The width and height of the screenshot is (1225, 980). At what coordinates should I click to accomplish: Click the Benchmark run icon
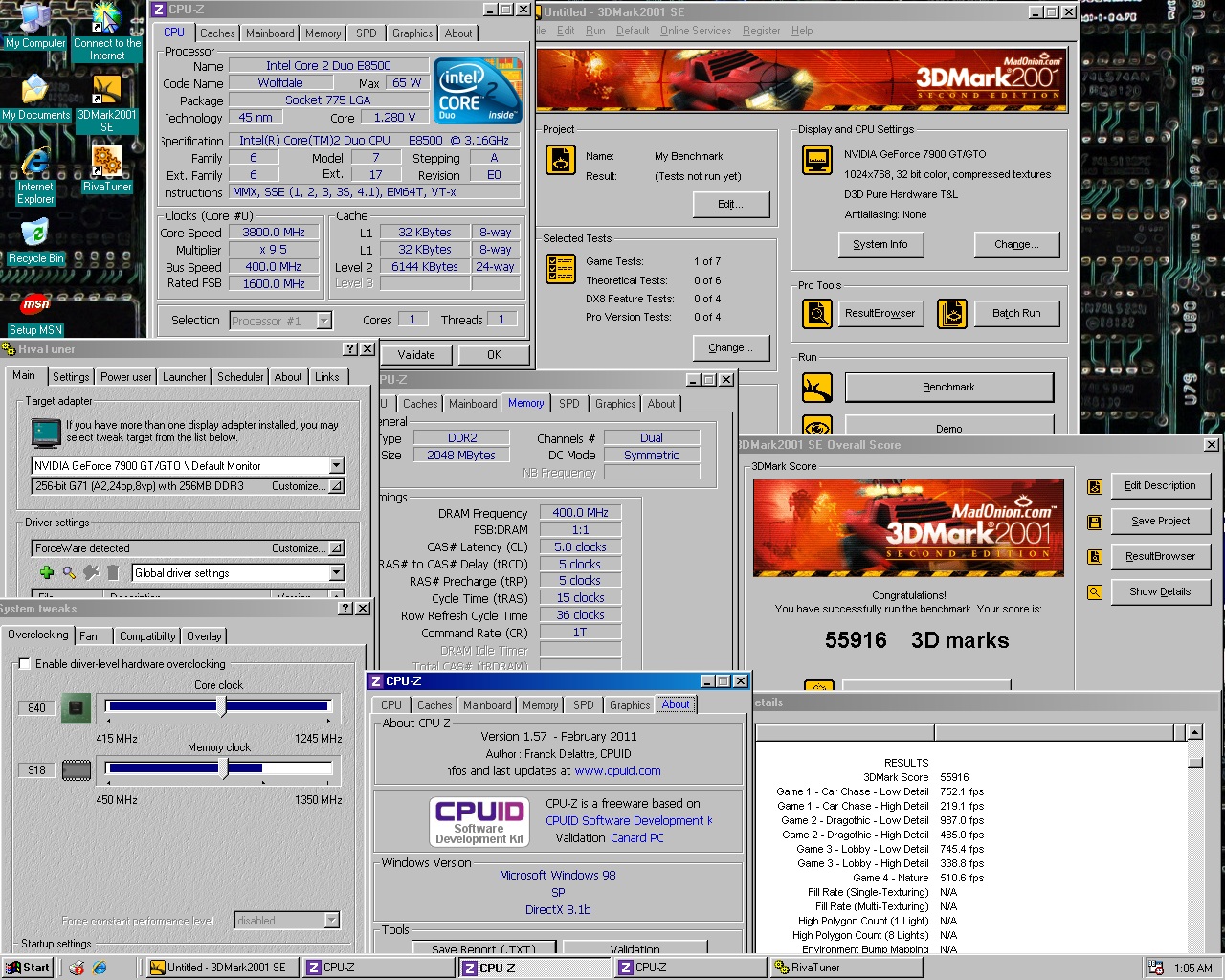[817, 388]
